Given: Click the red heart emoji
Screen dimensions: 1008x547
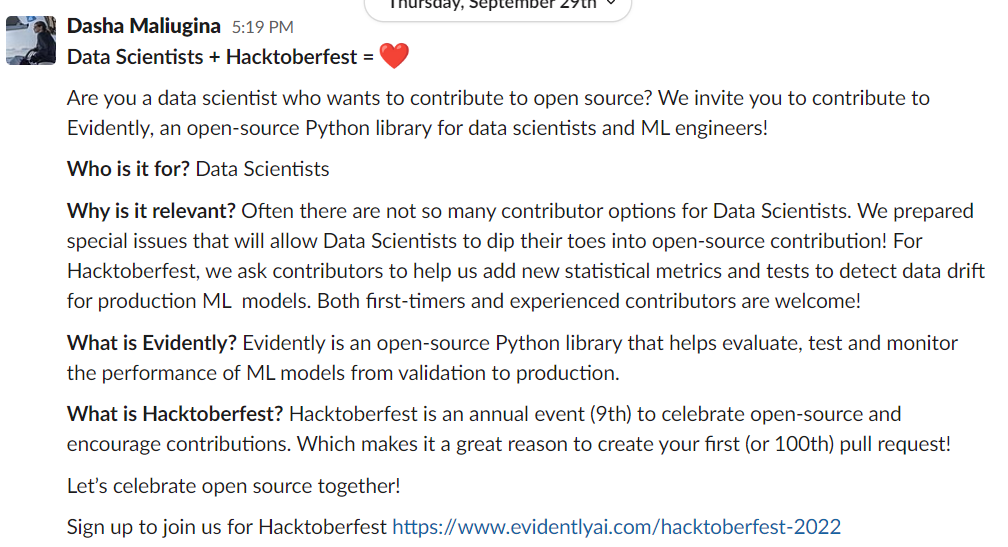Looking at the screenshot, I should pos(394,57).
